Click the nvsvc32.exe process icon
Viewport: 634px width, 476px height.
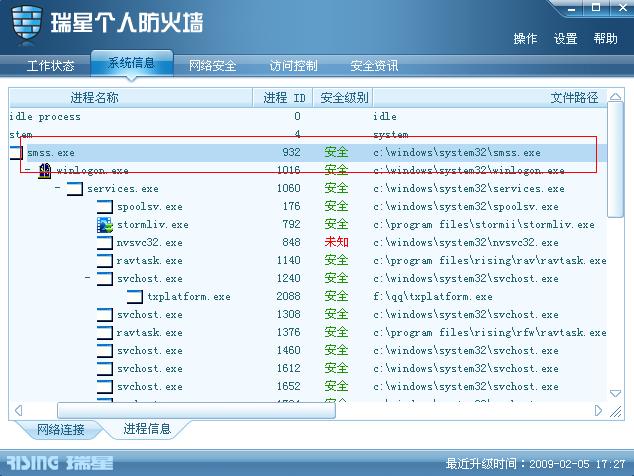[105, 243]
